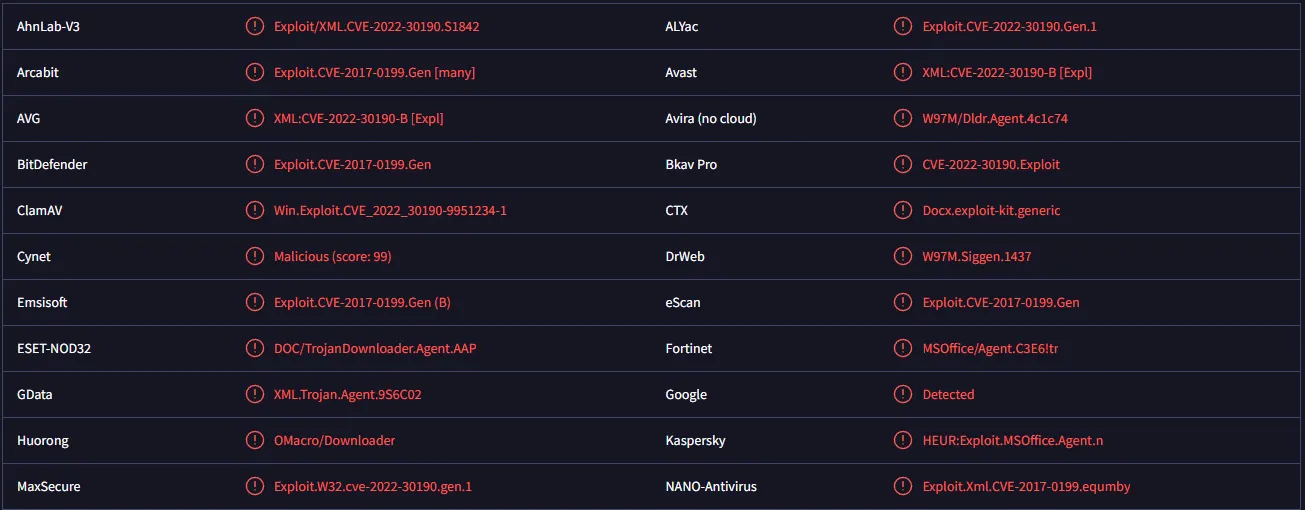Click the alert icon in Google row
Image resolution: width=1305 pixels, height=510 pixels.
pos(904,394)
